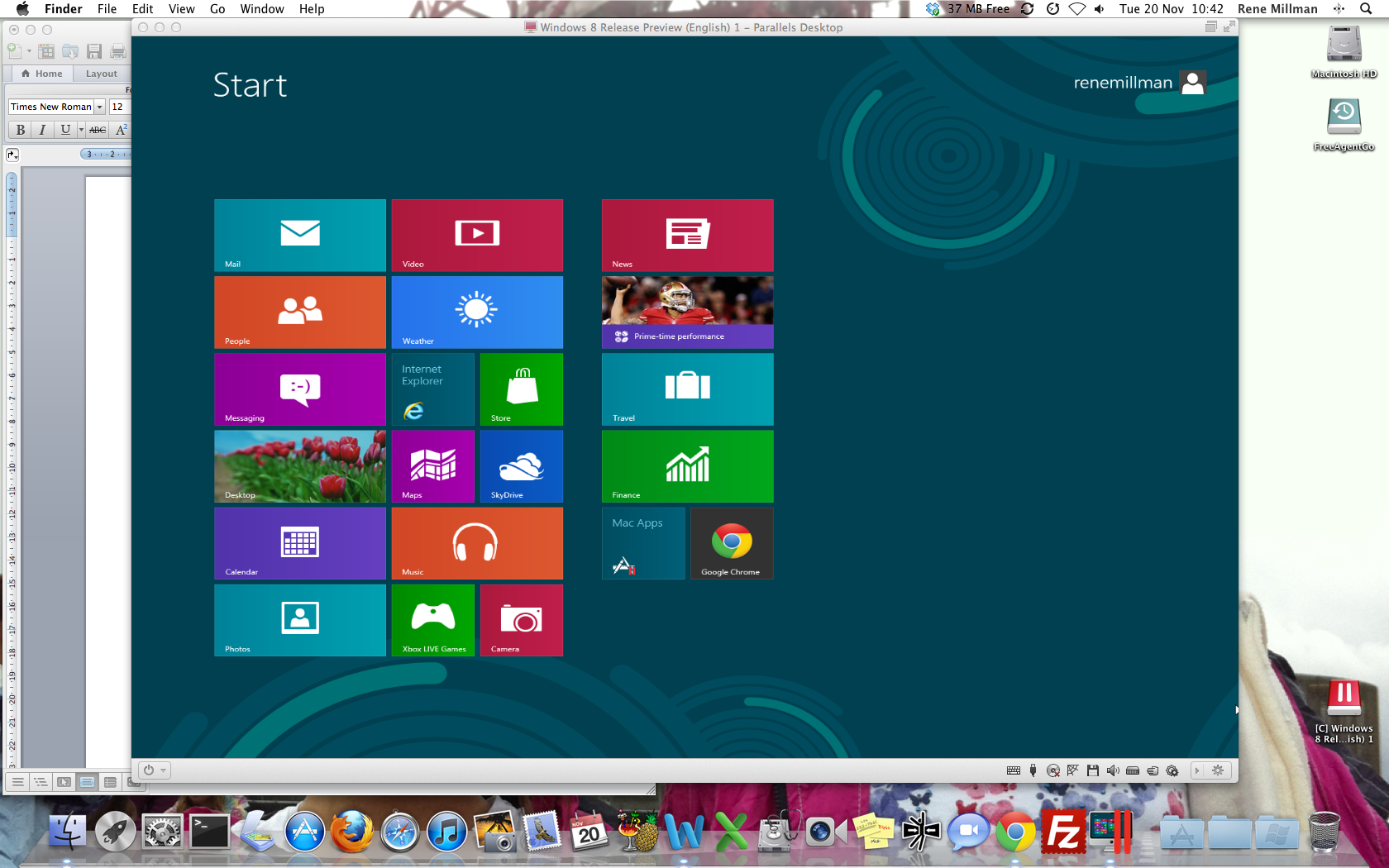This screenshot has width=1389, height=868.
Task: Open Spotlight search magnifier icon
Action: click(x=1366, y=9)
